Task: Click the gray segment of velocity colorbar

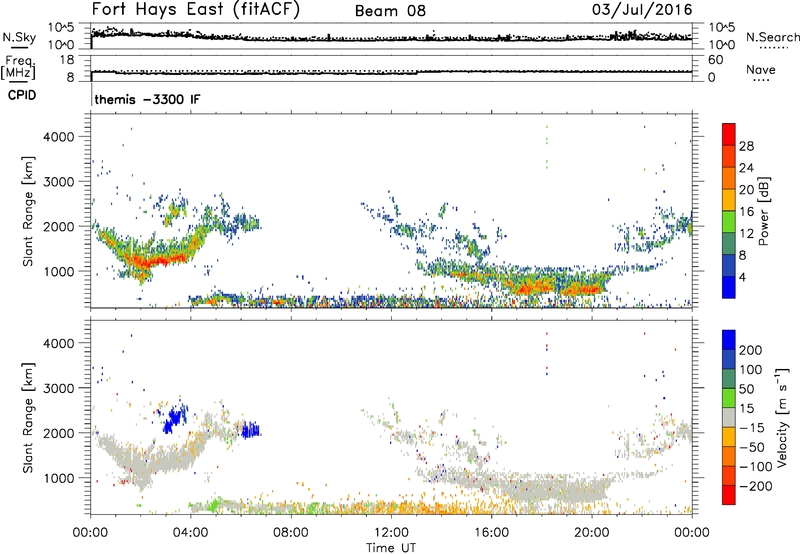Action: click(729, 418)
